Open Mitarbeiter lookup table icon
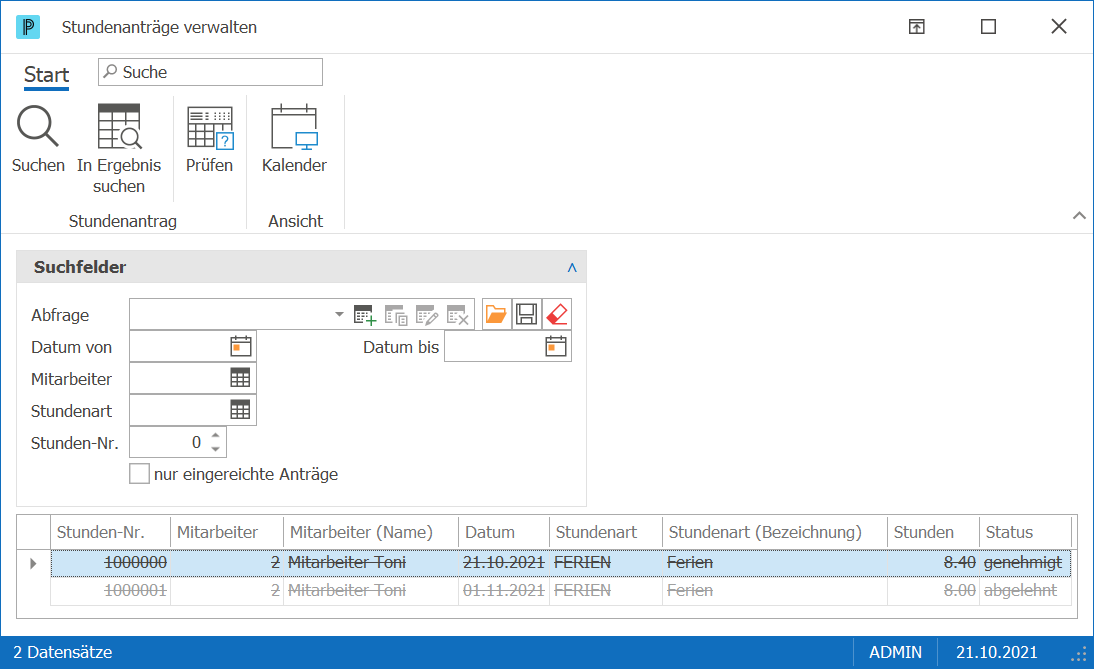The height and width of the screenshot is (669, 1094). click(x=240, y=378)
